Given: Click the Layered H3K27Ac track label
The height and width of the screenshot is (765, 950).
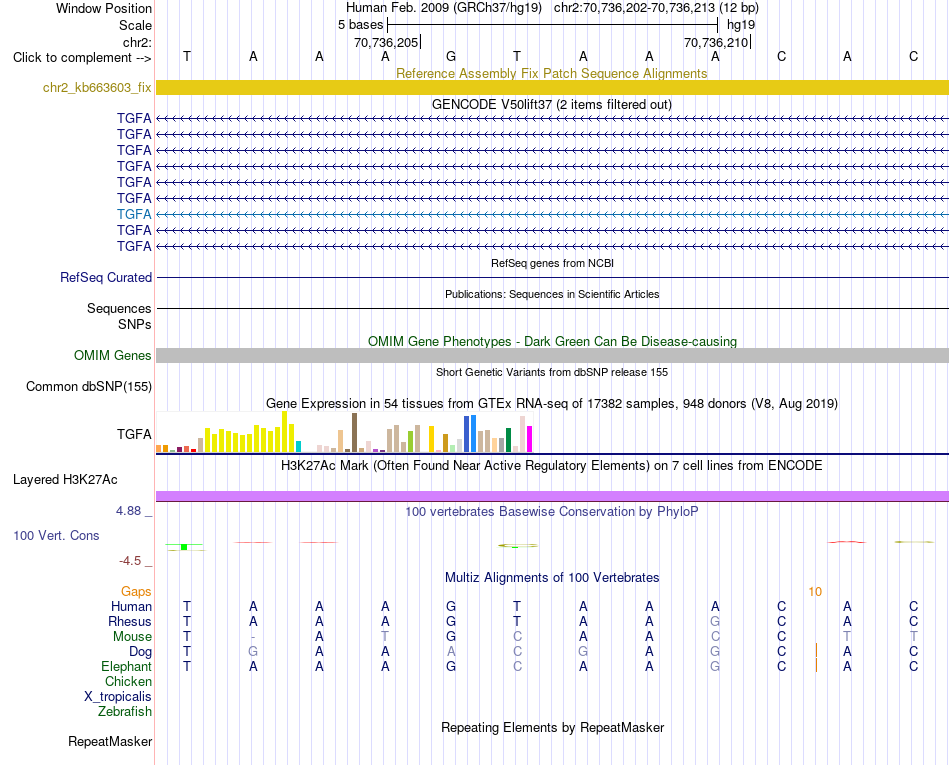Looking at the screenshot, I should tap(65, 480).
